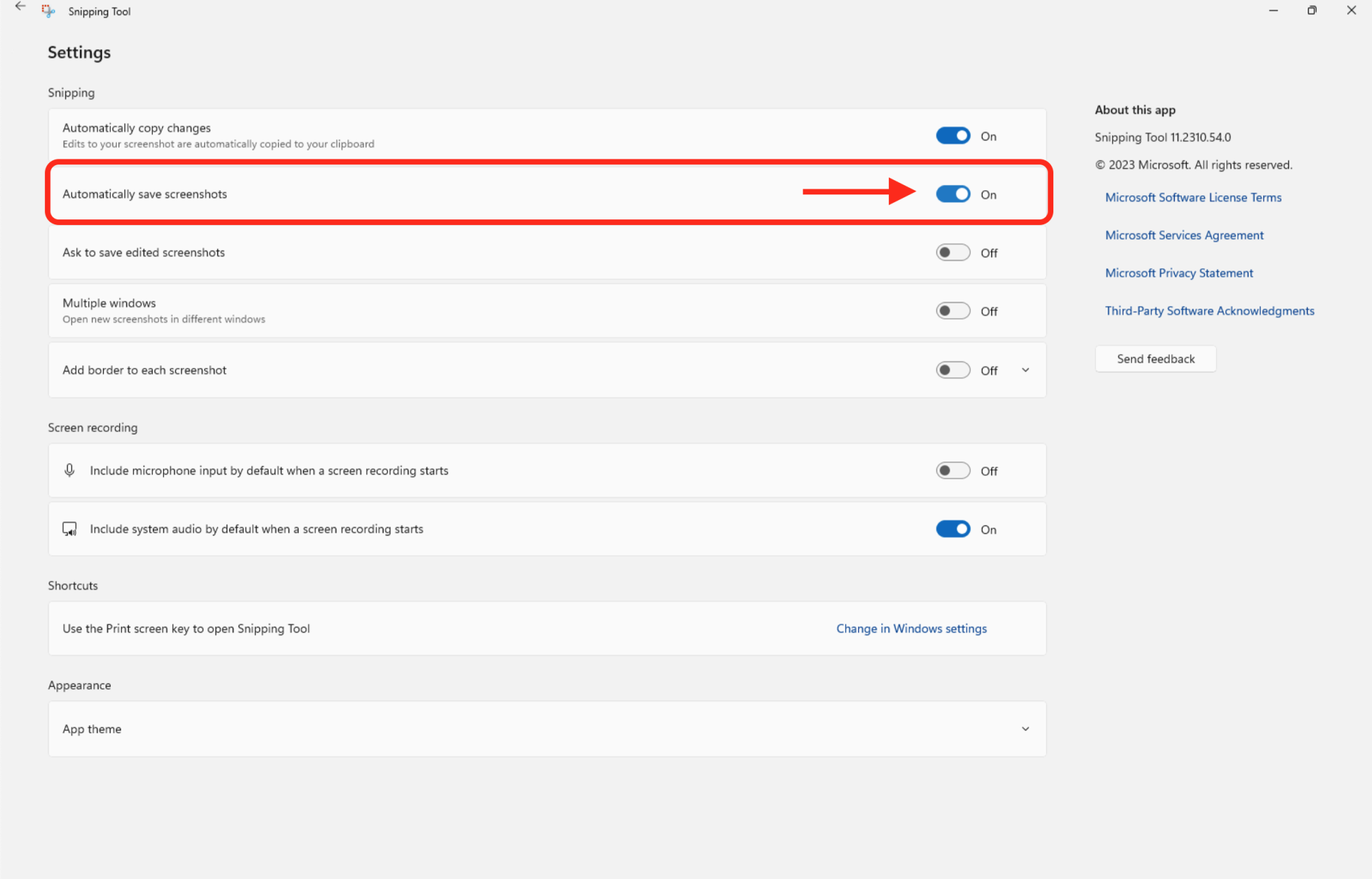Click the Send feedback button
Viewport: 1372px width, 879px height.
[1155, 358]
